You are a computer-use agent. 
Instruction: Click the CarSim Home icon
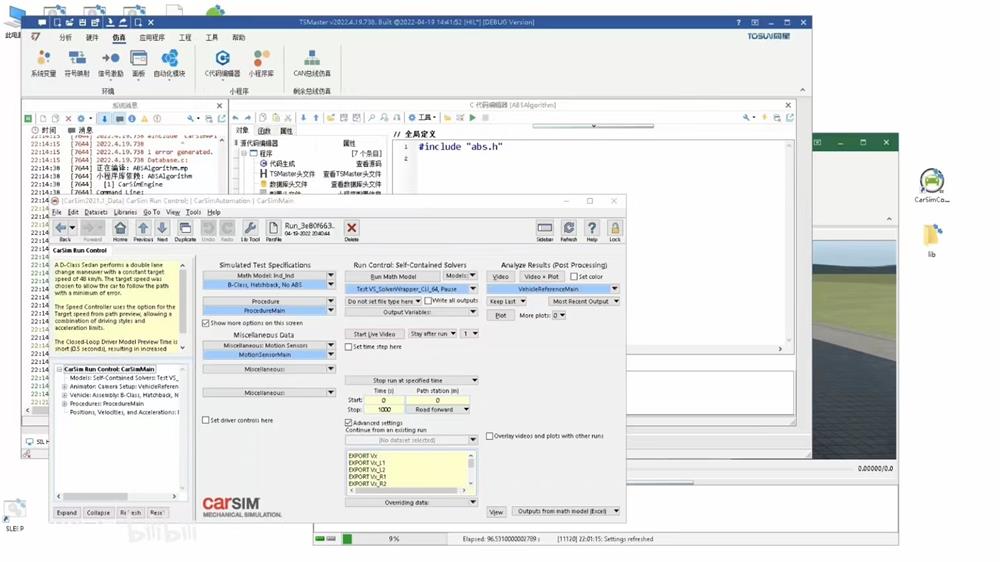[120, 229]
